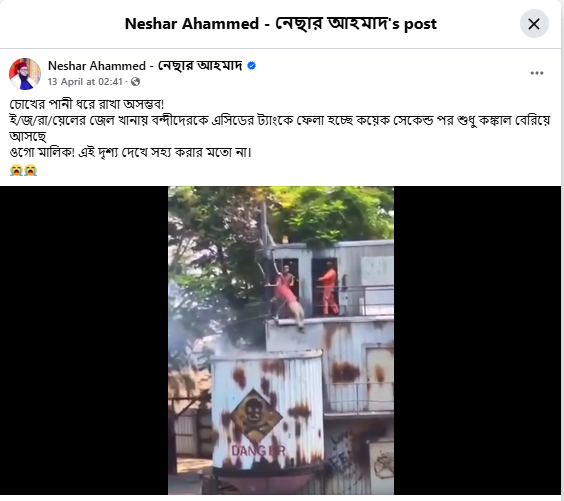Screen dimensions: 564x501
Task: Click the black bar right of video
Action: tap(477, 340)
